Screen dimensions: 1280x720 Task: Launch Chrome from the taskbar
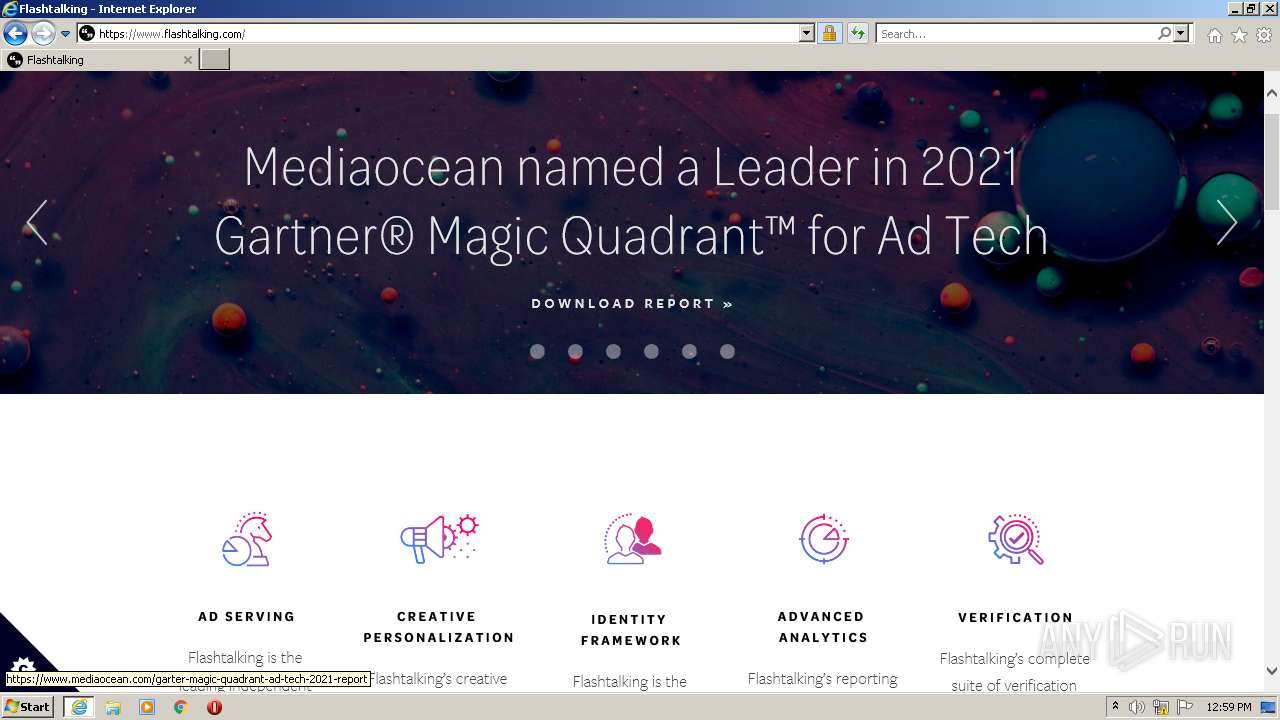click(181, 707)
